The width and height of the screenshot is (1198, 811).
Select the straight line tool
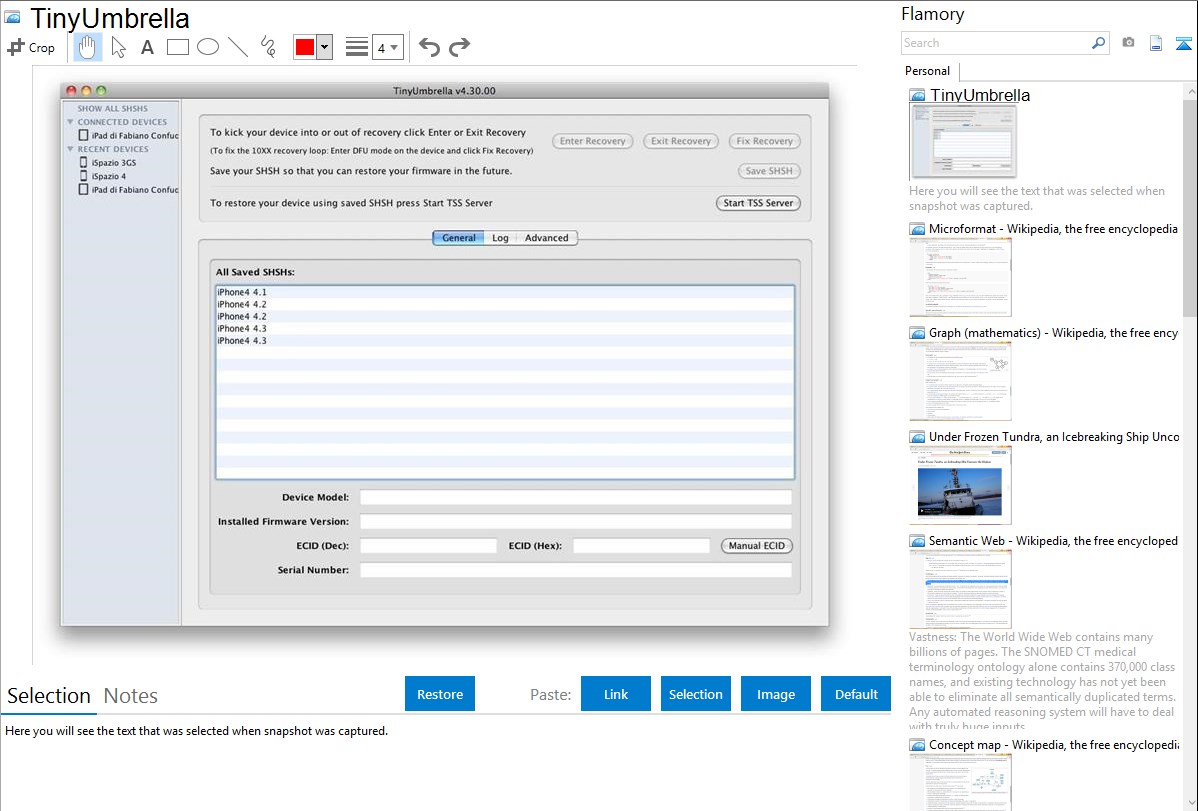(x=238, y=47)
